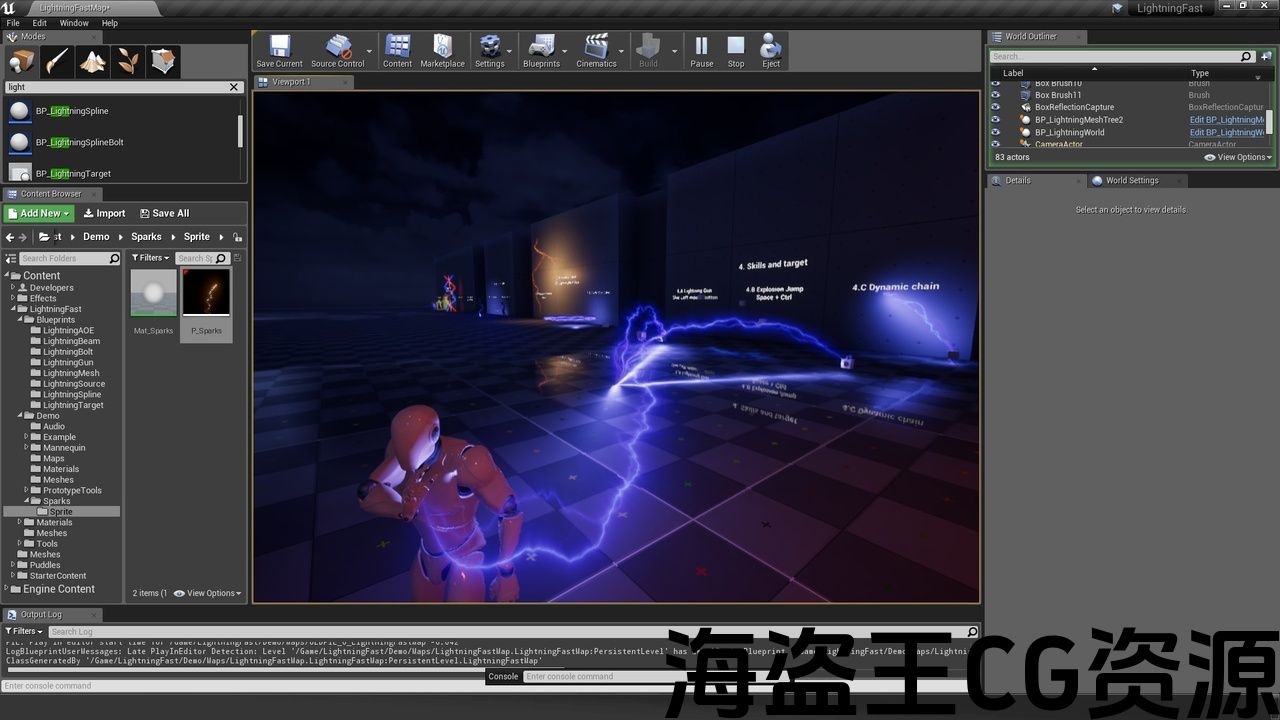1280x720 pixels.
Task: Pause the running simulation
Action: coord(701,51)
